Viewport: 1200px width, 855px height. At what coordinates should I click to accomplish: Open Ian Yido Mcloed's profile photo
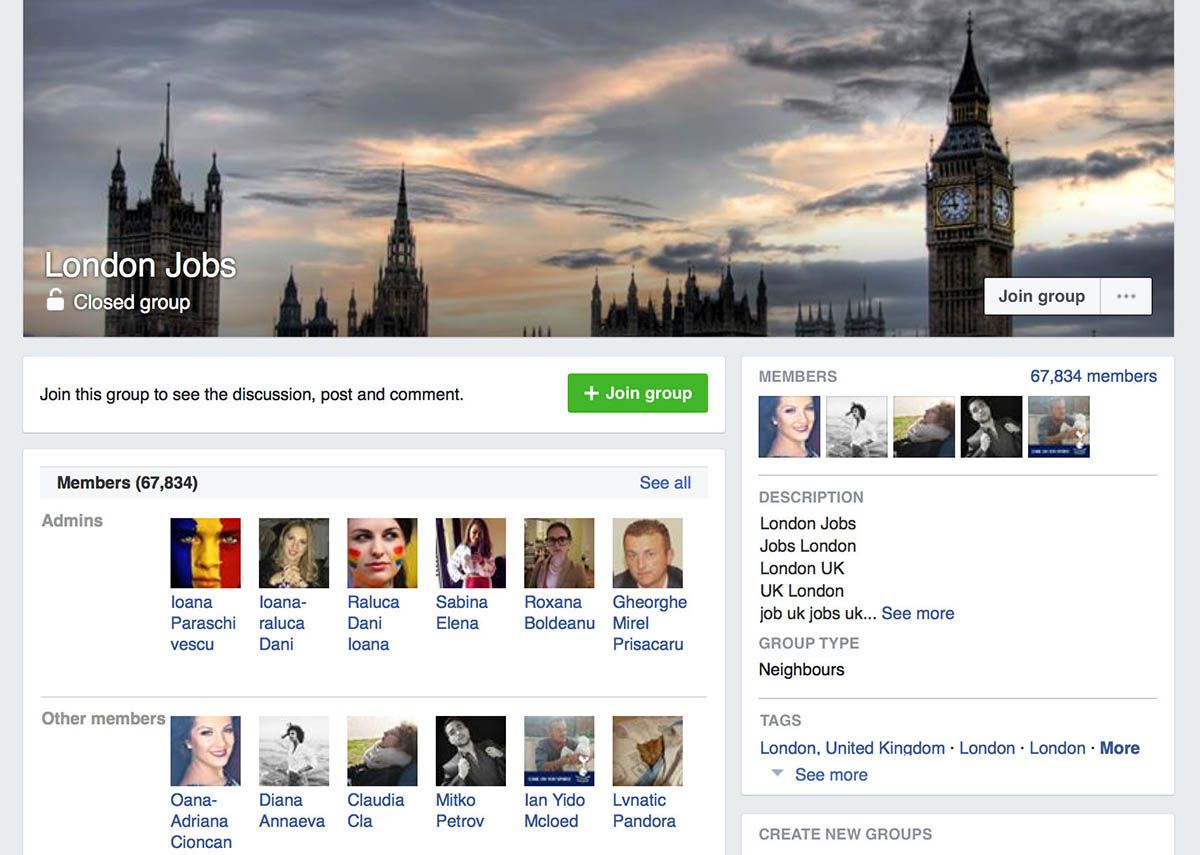point(559,751)
